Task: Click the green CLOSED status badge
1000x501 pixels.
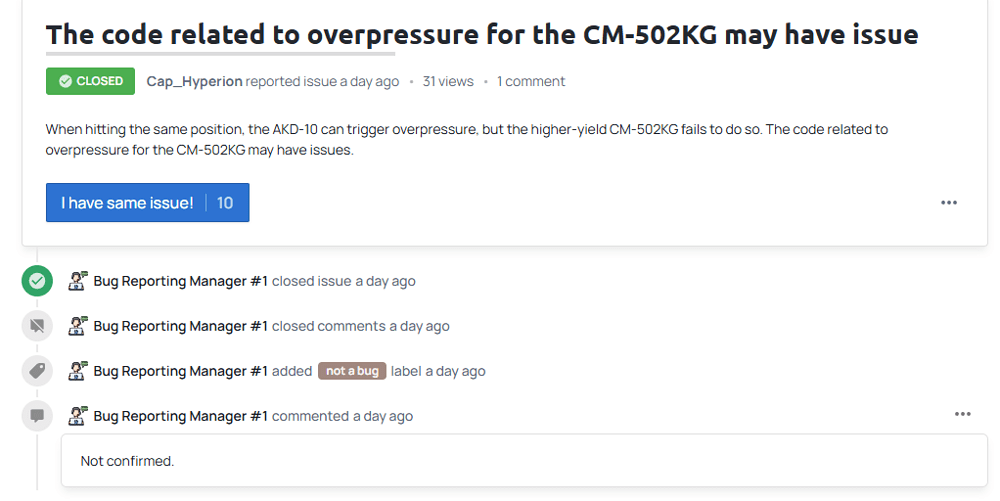Action: [91, 81]
